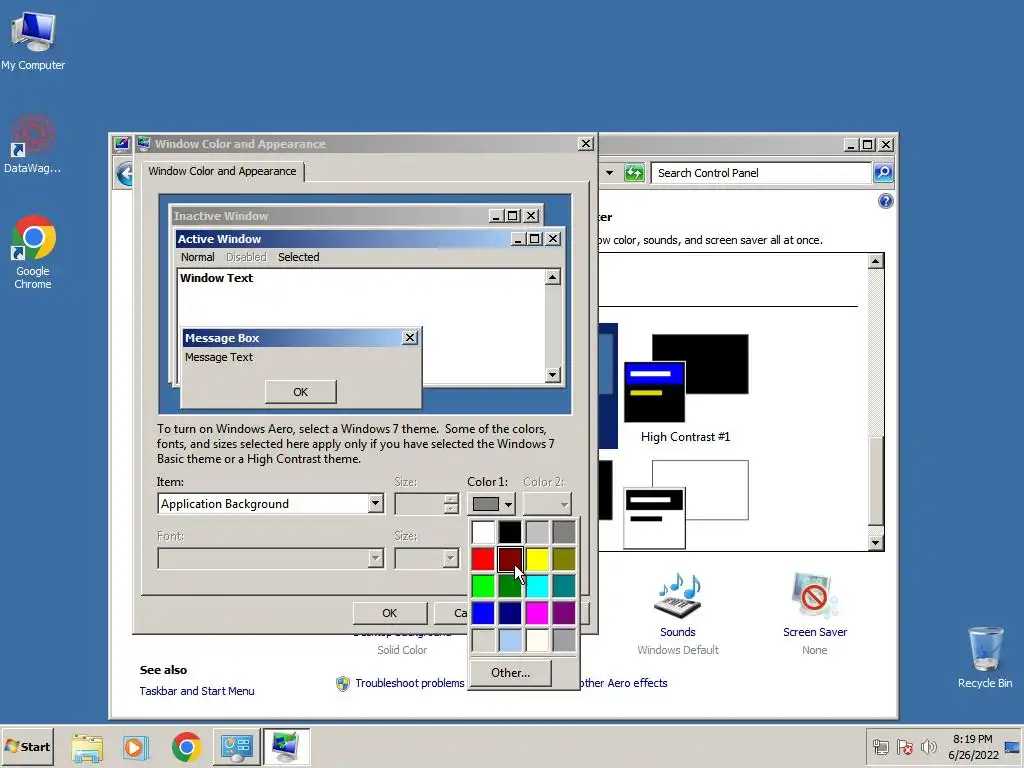Screen dimensions: 1024x768
Task: Click the OK button of the dialog
Action: [390, 613]
